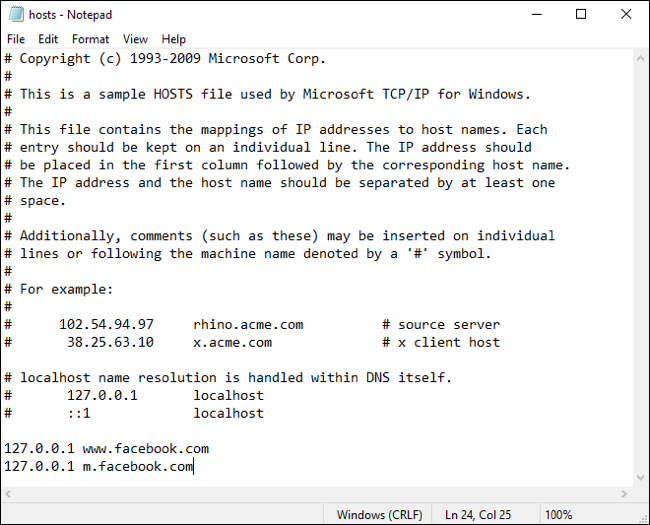Open the File menu
650x525 pixels.
coord(16,39)
